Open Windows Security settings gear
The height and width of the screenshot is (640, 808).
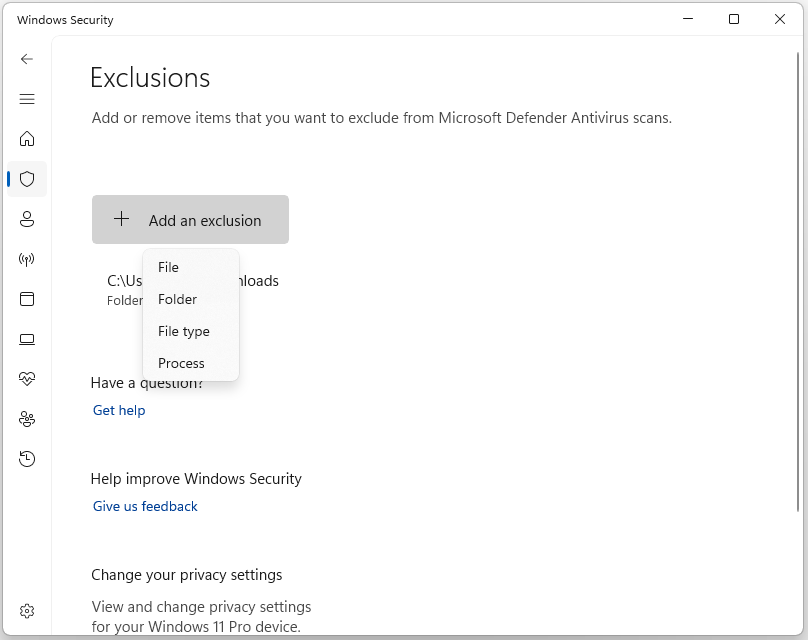[x=27, y=610]
